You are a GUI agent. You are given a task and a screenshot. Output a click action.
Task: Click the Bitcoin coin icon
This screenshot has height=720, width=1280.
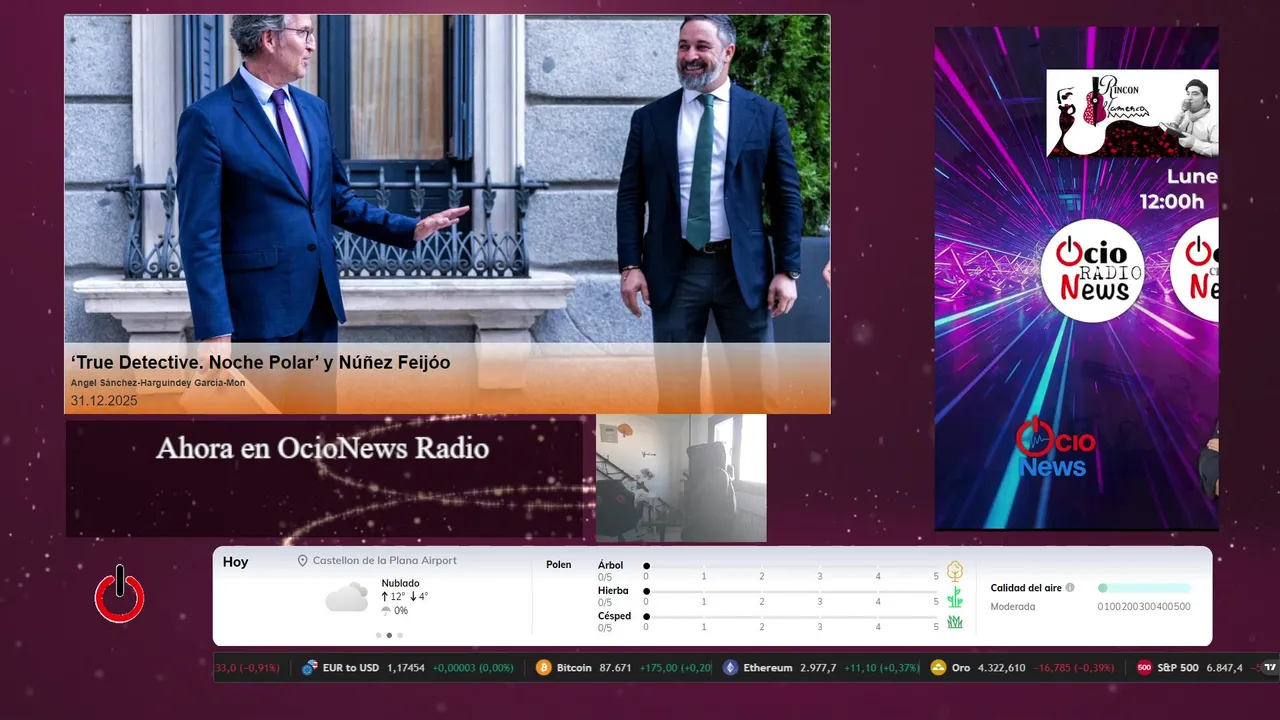(544, 667)
